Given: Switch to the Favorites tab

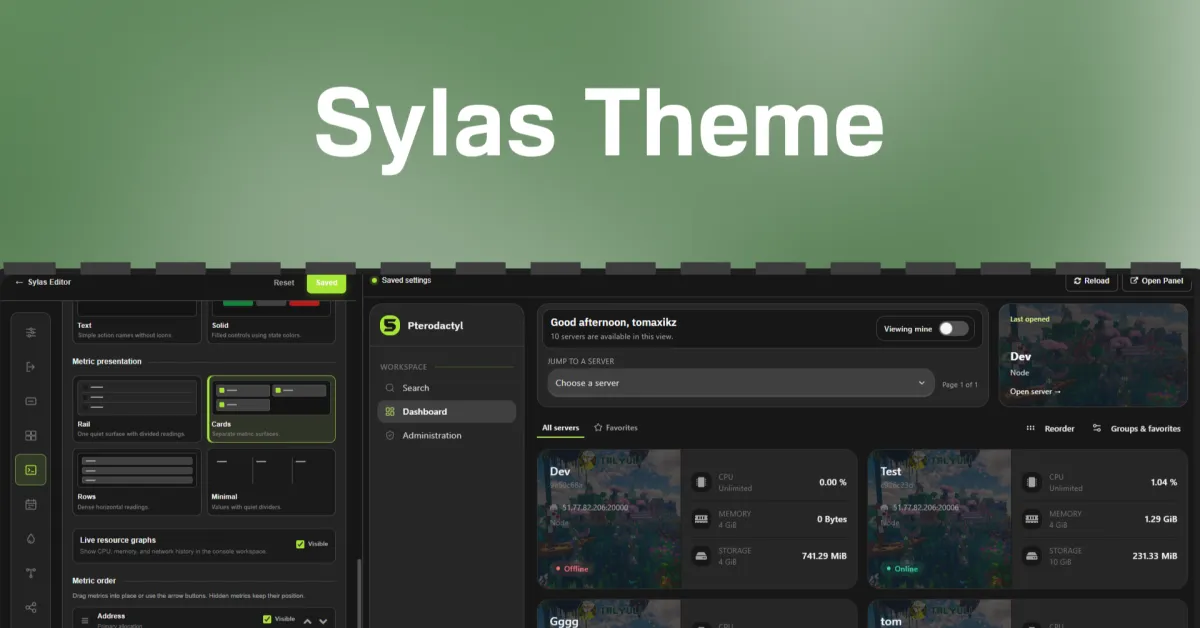Looking at the screenshot, I should 615,428.
